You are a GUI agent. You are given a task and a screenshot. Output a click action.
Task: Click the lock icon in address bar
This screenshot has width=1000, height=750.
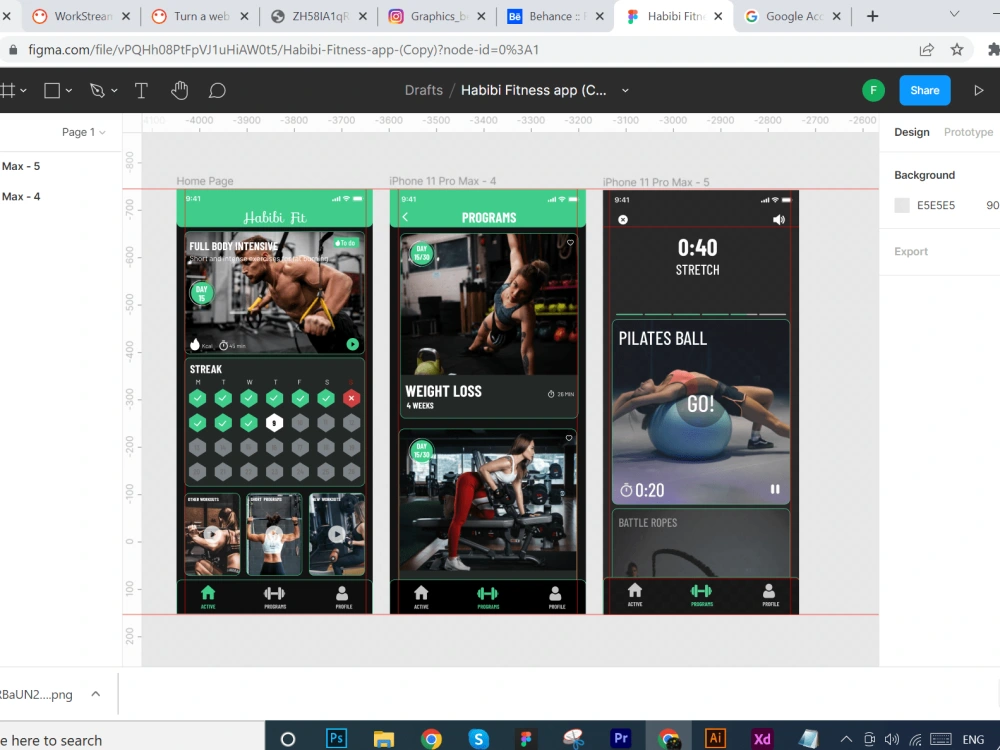13,50
